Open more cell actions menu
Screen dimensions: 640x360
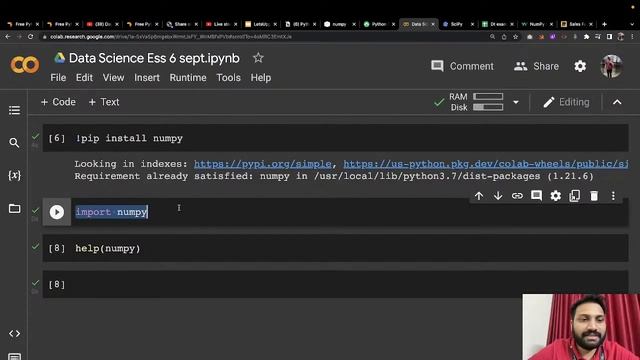[x=613, y=196]
